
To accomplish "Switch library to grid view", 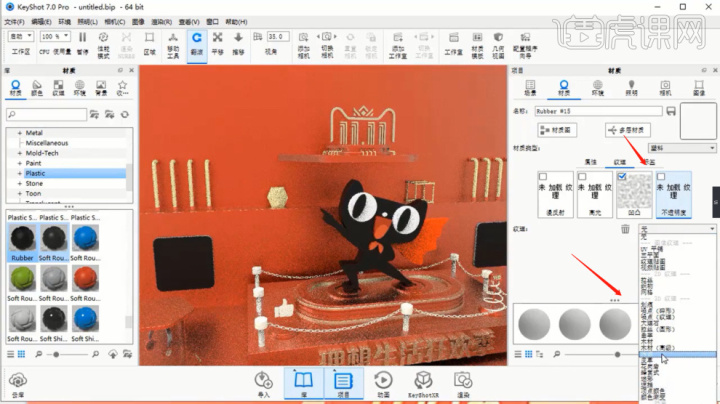I will click(21, 354).
